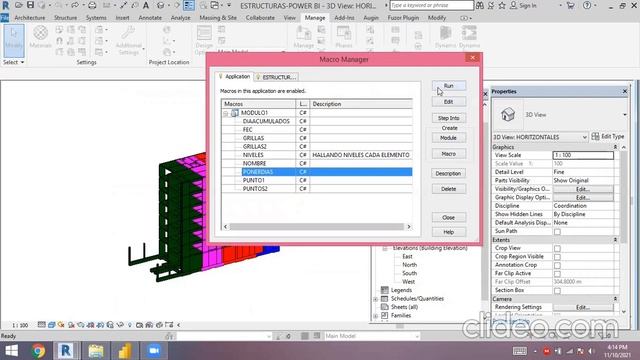Click the Detail Level icon in view control bar

[41, 325]
